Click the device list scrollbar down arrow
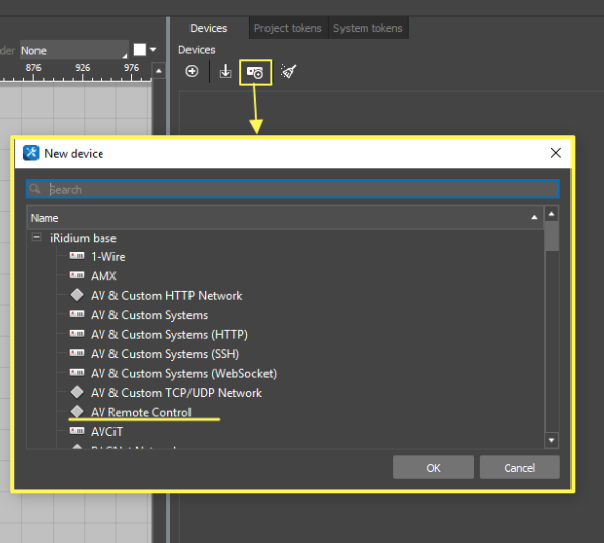Image resolution: width=604 pixels, height=543 pixels. [551, 440]
